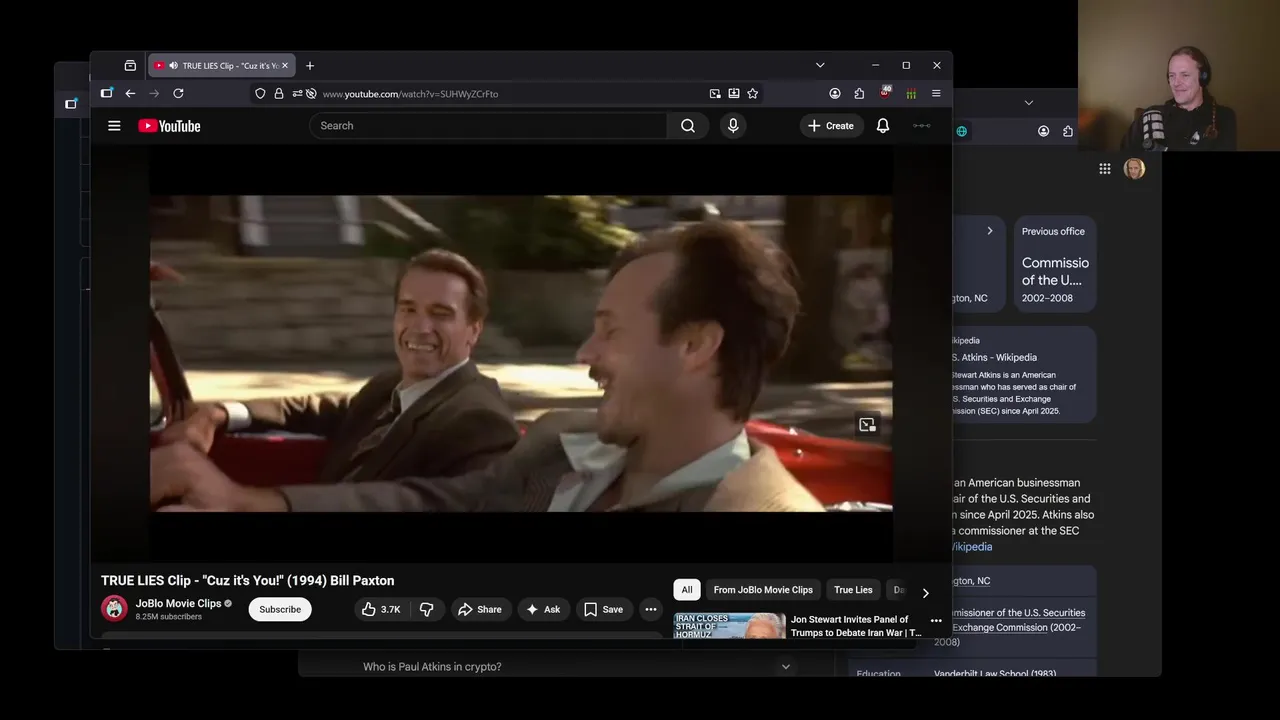Click the site security padlock icon
Viewport: 1280px width, 720px height.
[279, 93]
